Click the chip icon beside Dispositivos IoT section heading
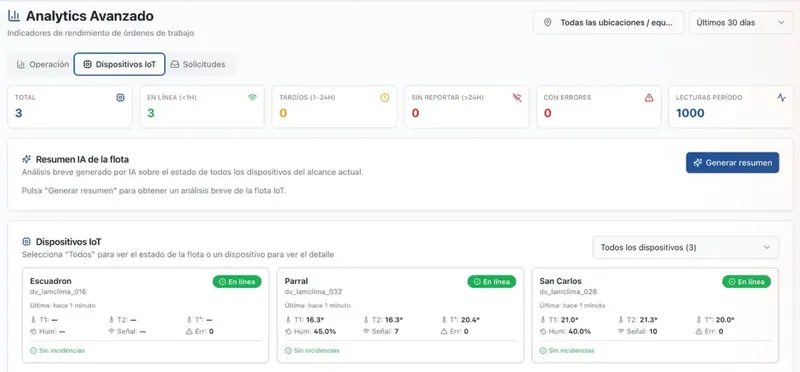The width and height of the screenshot is (800, 372). (x=27, y=241)
